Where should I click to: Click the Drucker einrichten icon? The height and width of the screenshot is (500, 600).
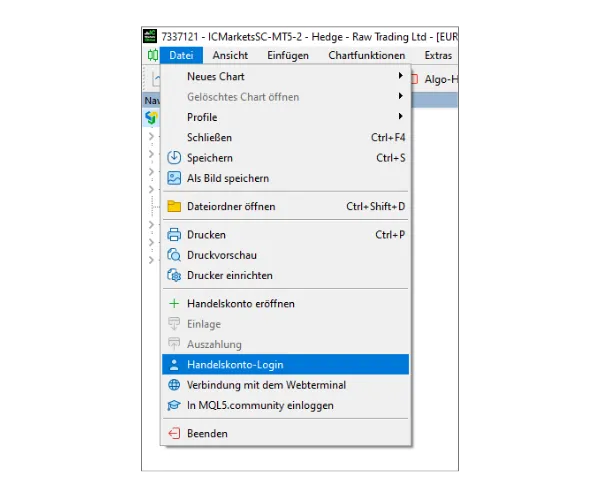pos(174,275)
